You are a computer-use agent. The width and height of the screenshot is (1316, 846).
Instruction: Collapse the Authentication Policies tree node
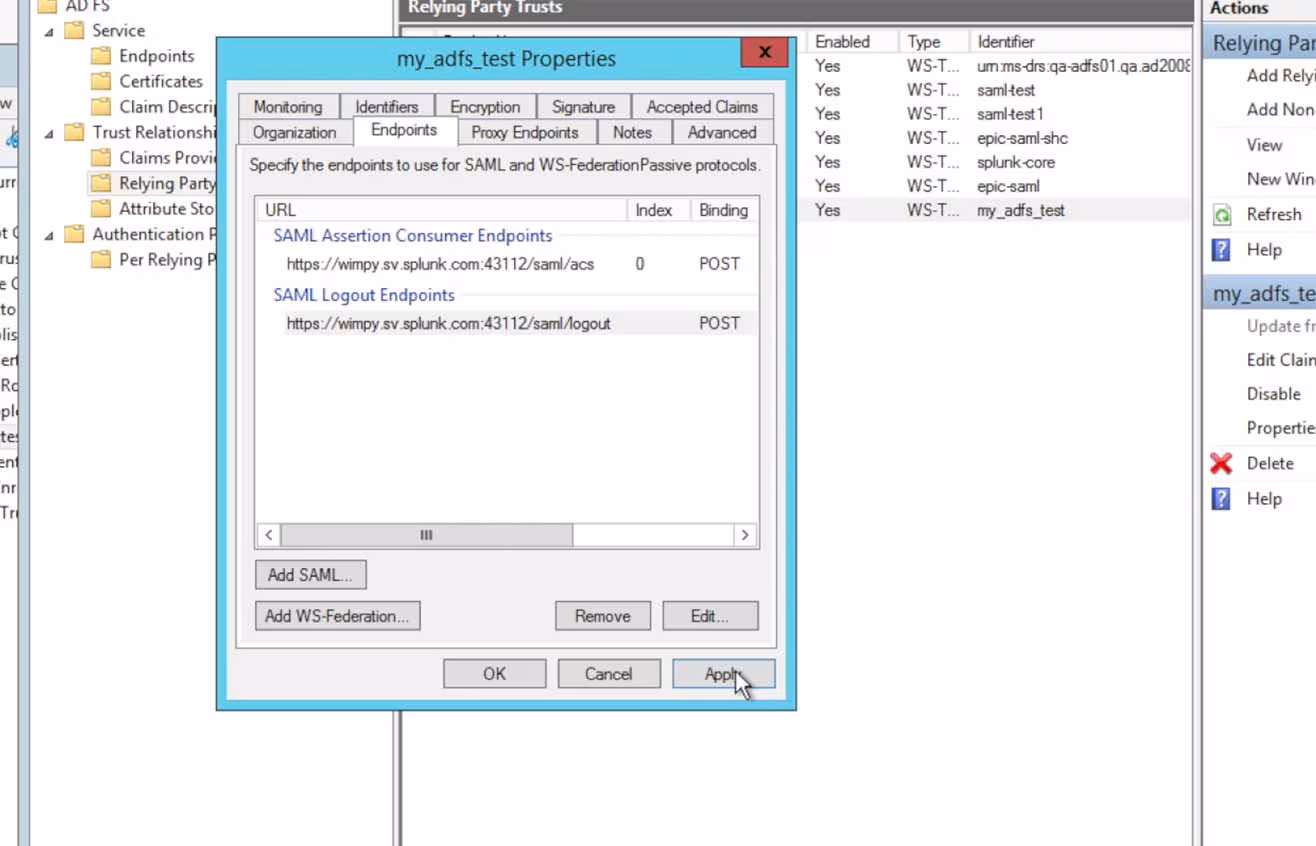coord(49,234)
